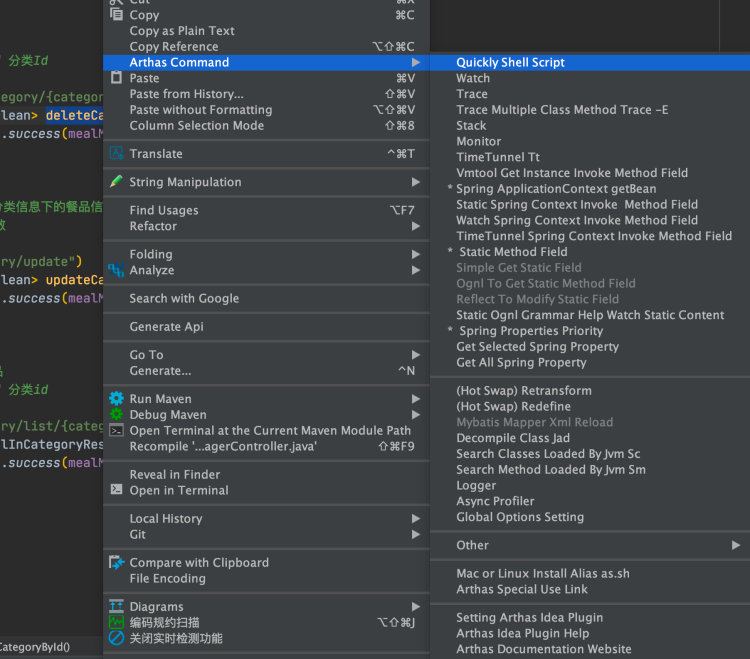Click the Debug Maven green gear icon
This screenshot has width=750, height=659.
click(x=117, y=415)
